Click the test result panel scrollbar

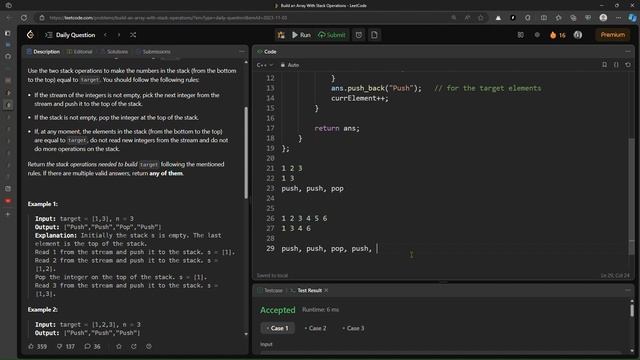(x=632, y=310)
